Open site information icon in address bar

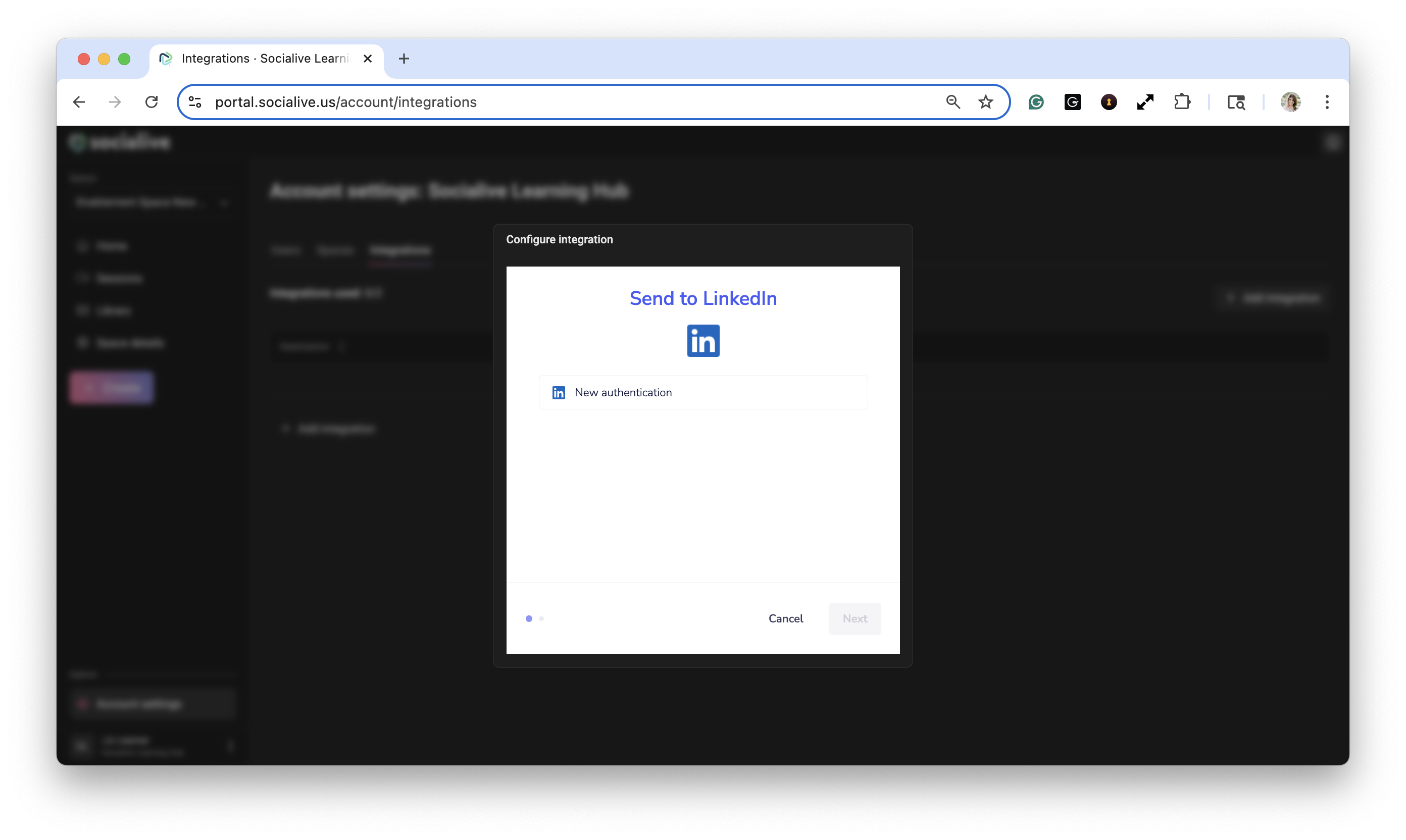(x=195, y=102)
